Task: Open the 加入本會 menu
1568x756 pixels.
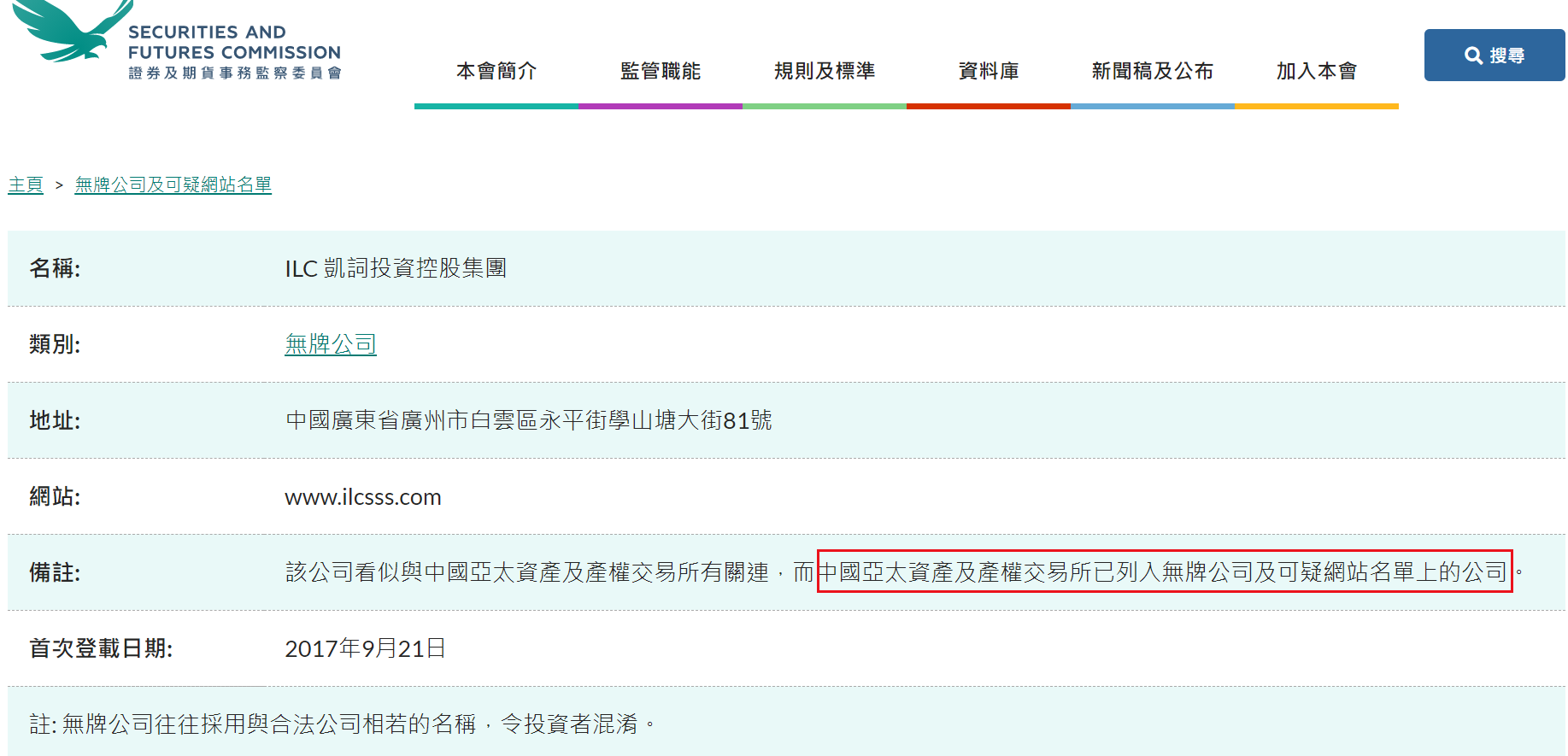Action: tap(1317, 71)
